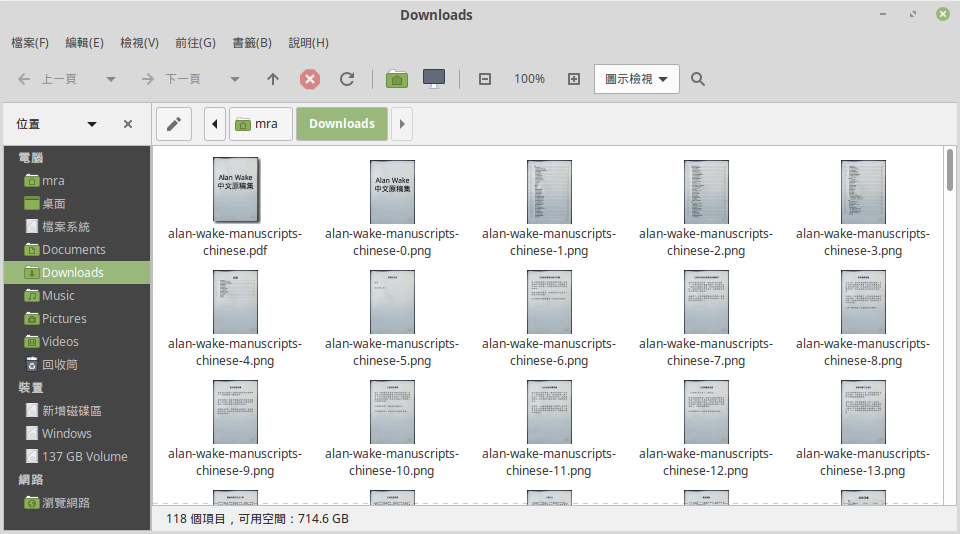
Task: Select the alan-wake-manuscripts-chinese-3.png thumbnail
Action: point(863,192)
